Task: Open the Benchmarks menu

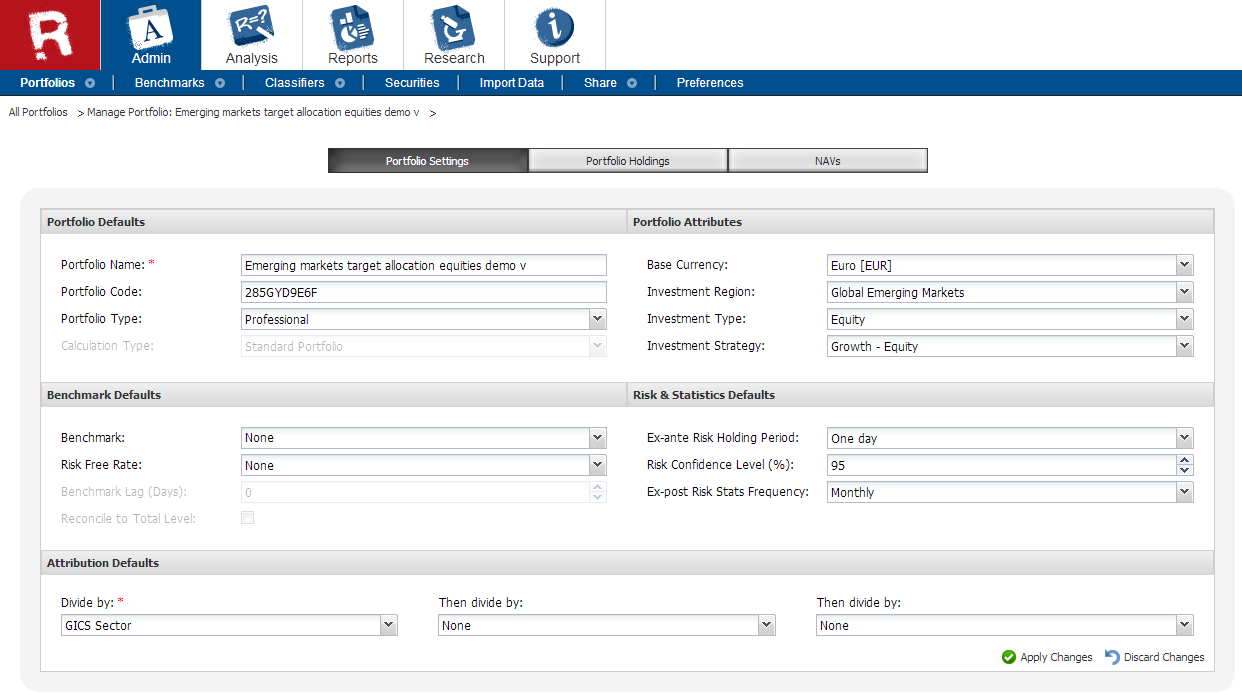Action: [x=170, y=83]
